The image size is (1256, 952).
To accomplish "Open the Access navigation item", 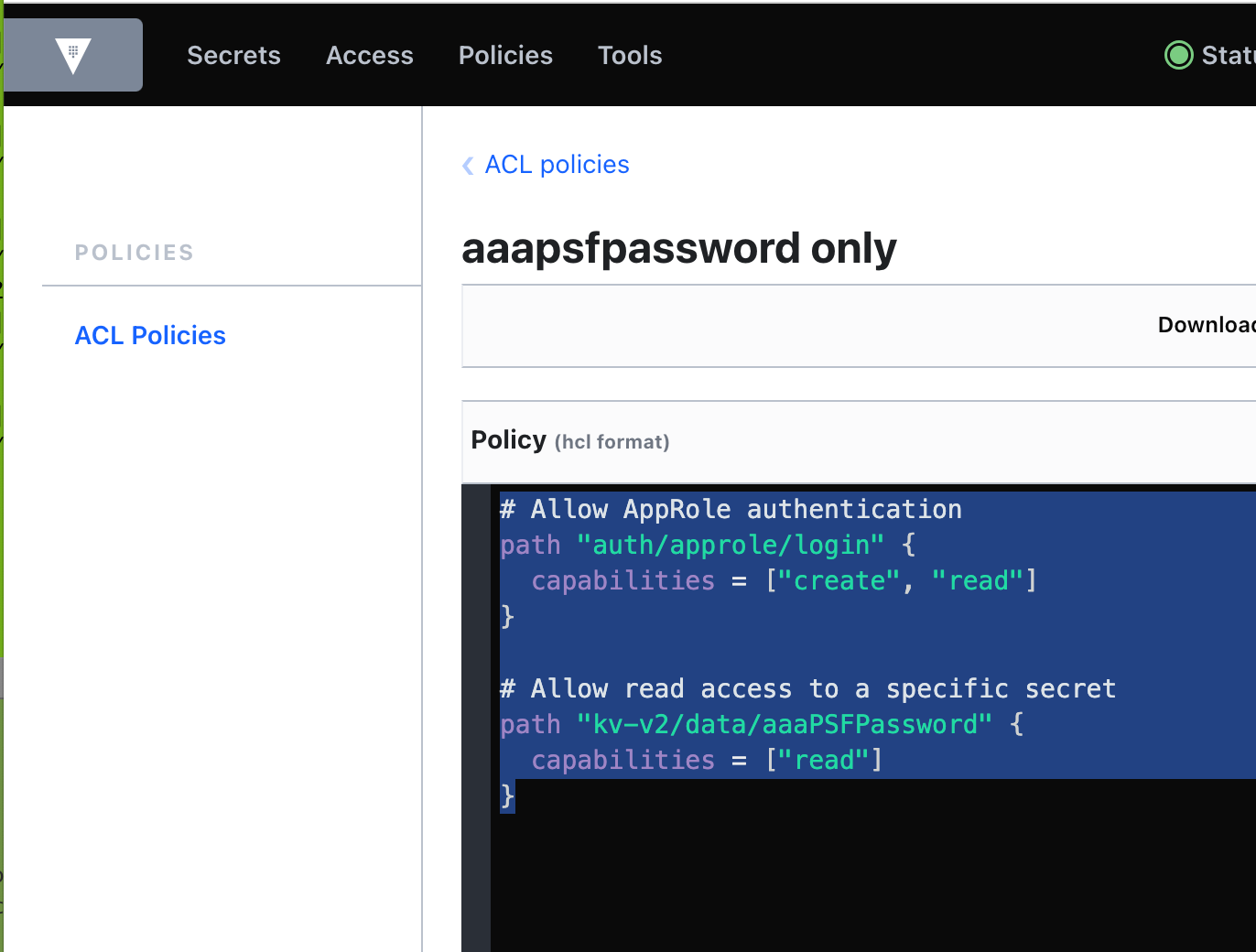I will tap(369, 55).
